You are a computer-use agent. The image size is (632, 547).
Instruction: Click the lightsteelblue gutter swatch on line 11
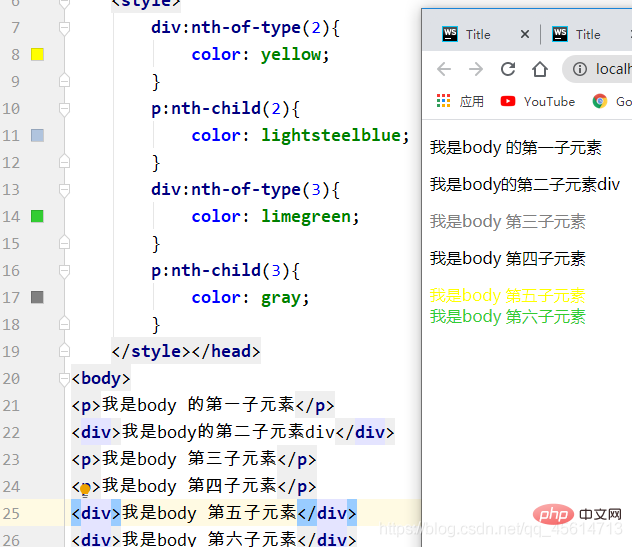tap(37, 135)
